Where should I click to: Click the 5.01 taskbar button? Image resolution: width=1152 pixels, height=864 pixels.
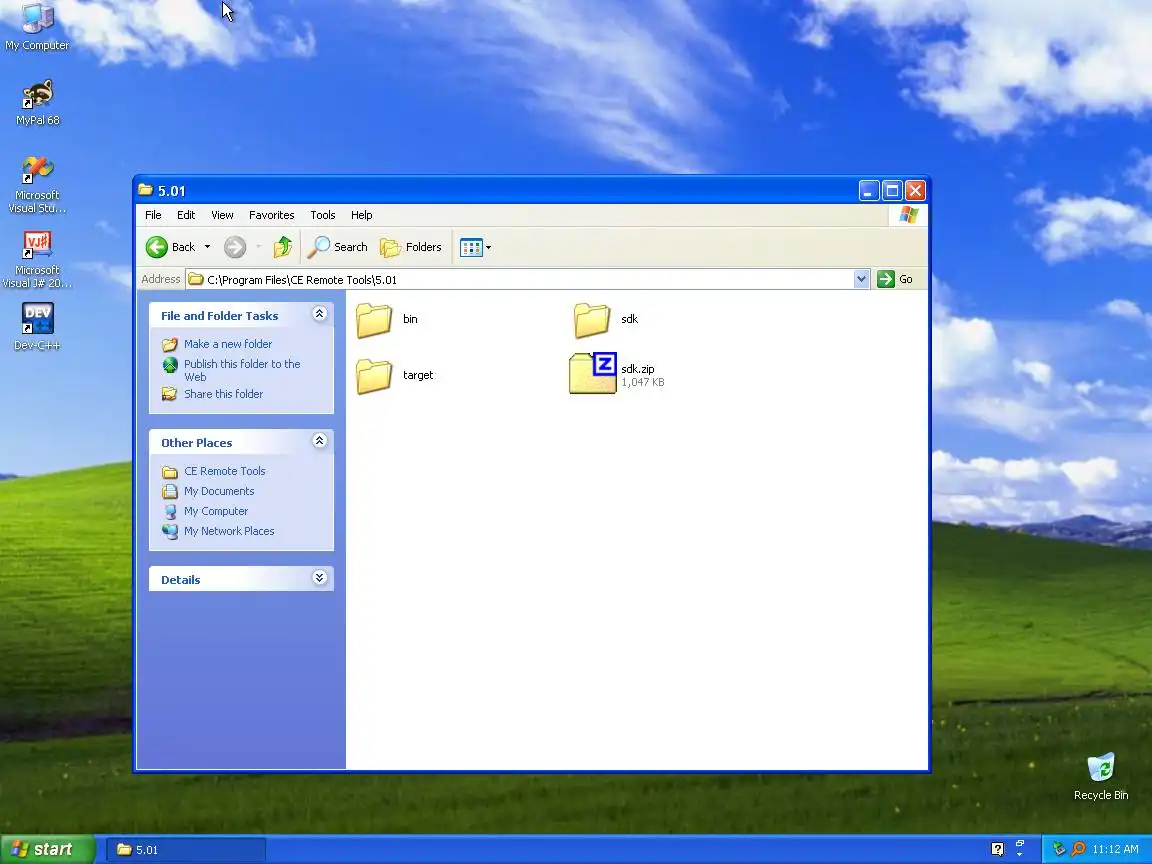coord(186,850)
